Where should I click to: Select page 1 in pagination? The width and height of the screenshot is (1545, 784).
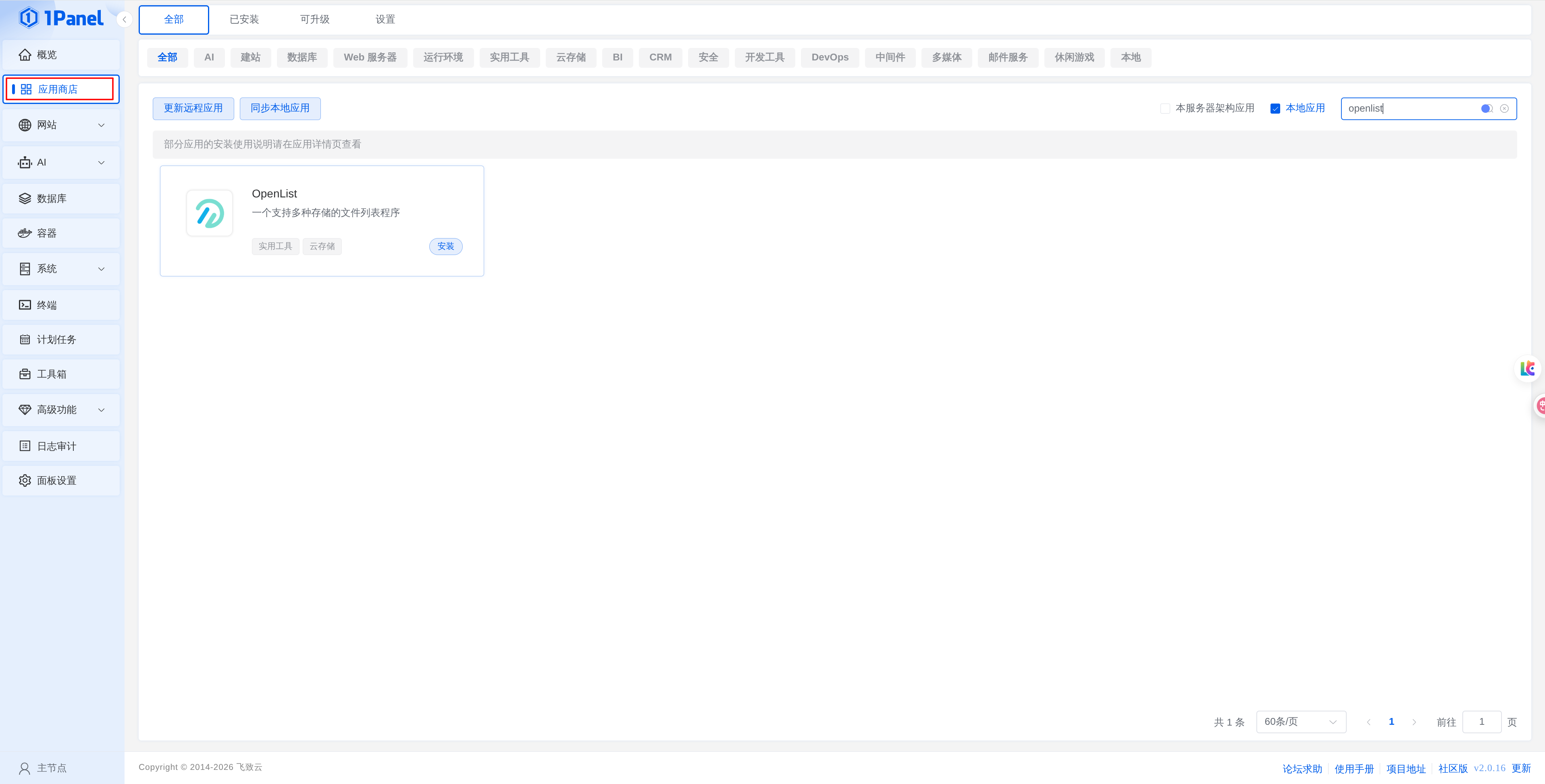[1391, 722]
